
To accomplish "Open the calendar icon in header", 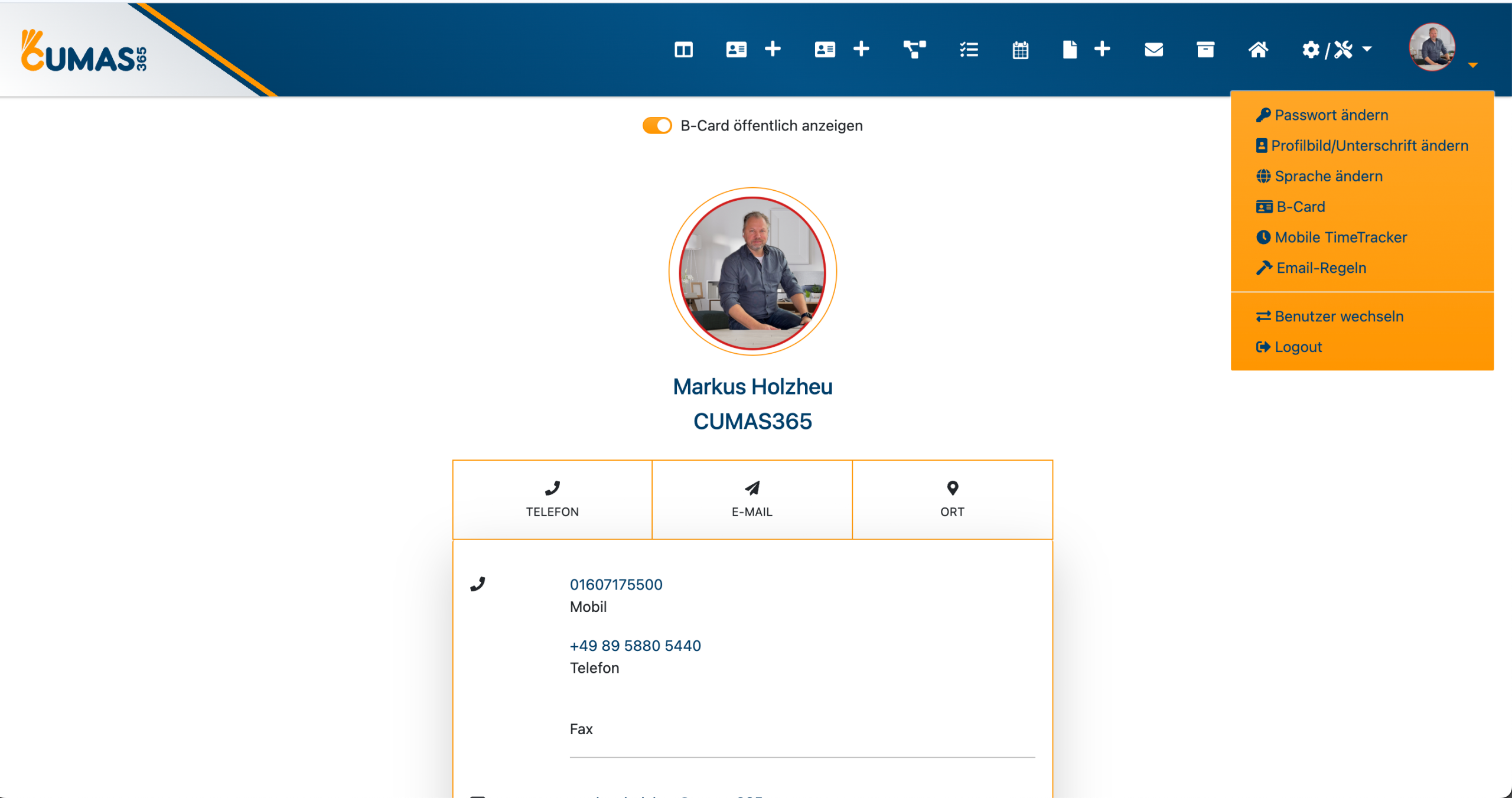I will pyautogui.click(x=1020, y=50).
